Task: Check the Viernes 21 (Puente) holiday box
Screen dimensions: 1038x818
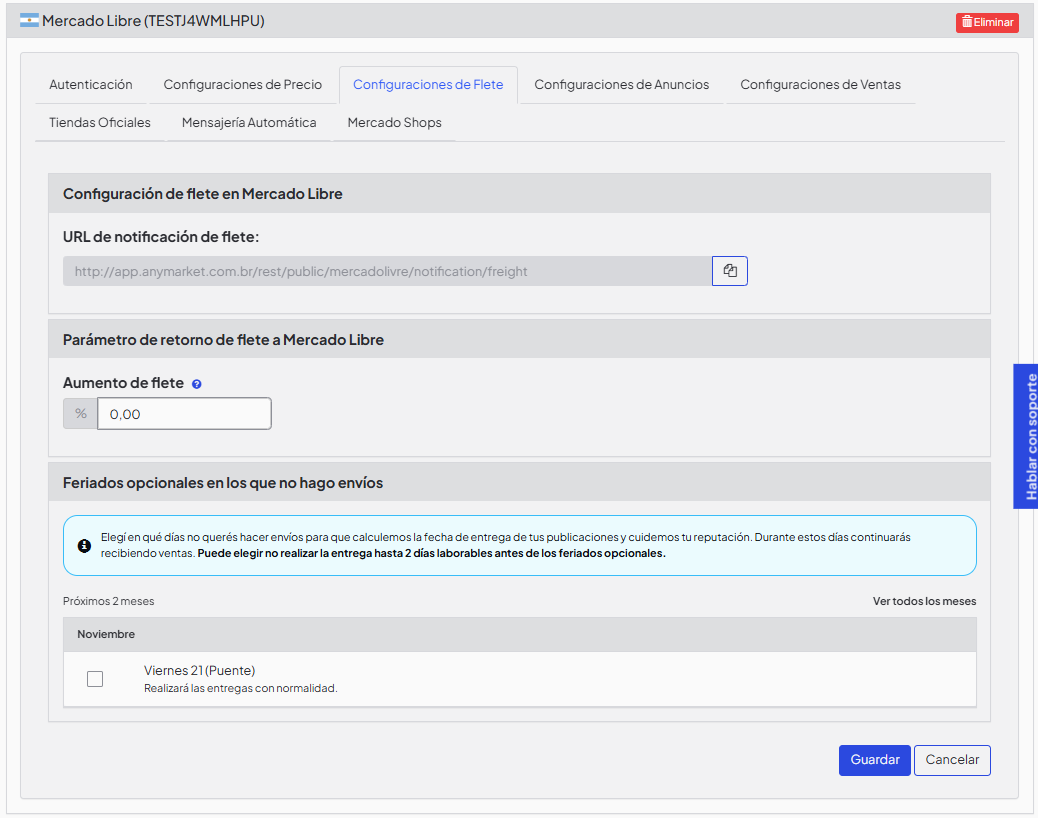Action: [x=95, y=679]
